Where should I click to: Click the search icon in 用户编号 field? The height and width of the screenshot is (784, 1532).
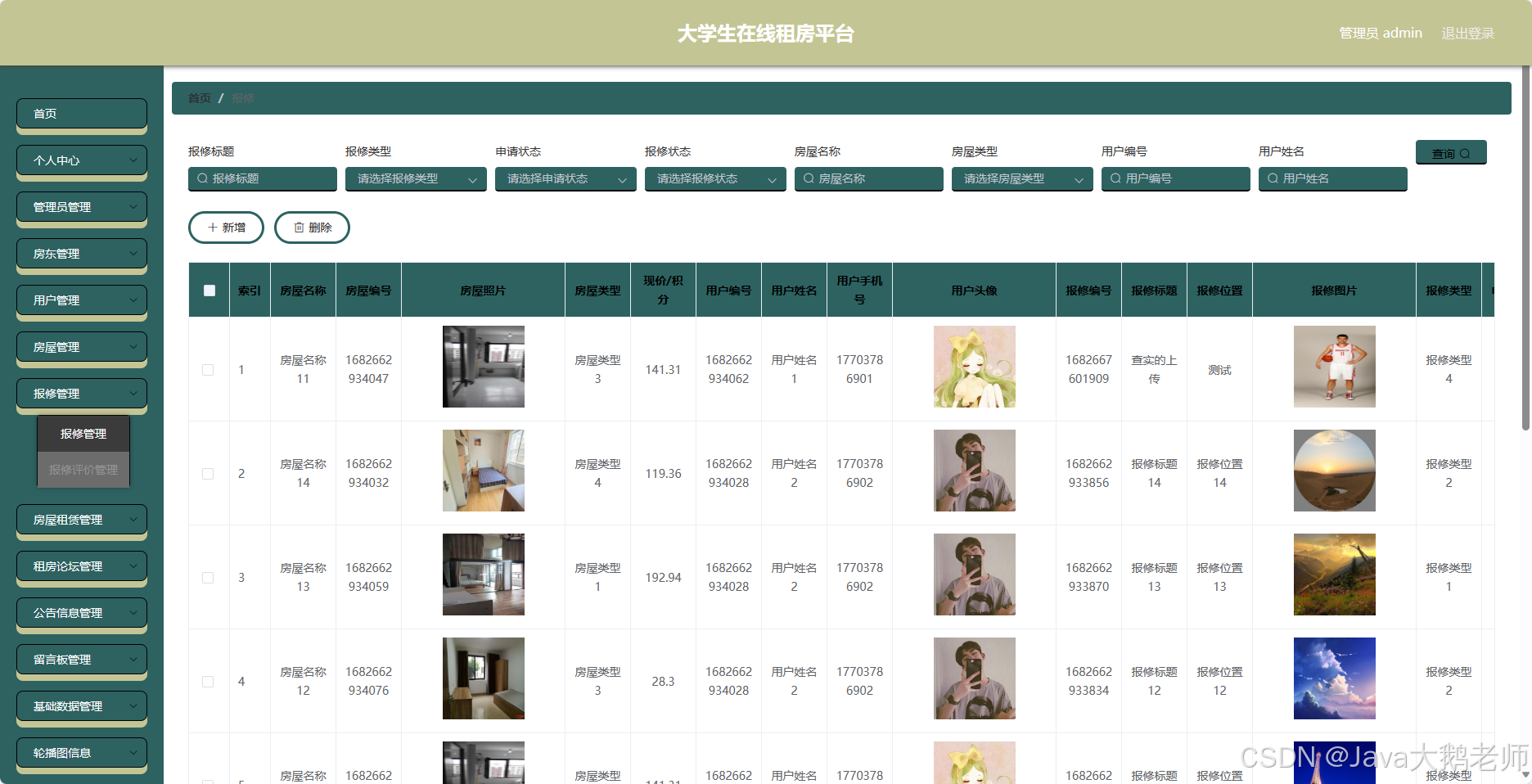tap(1115, 178)
